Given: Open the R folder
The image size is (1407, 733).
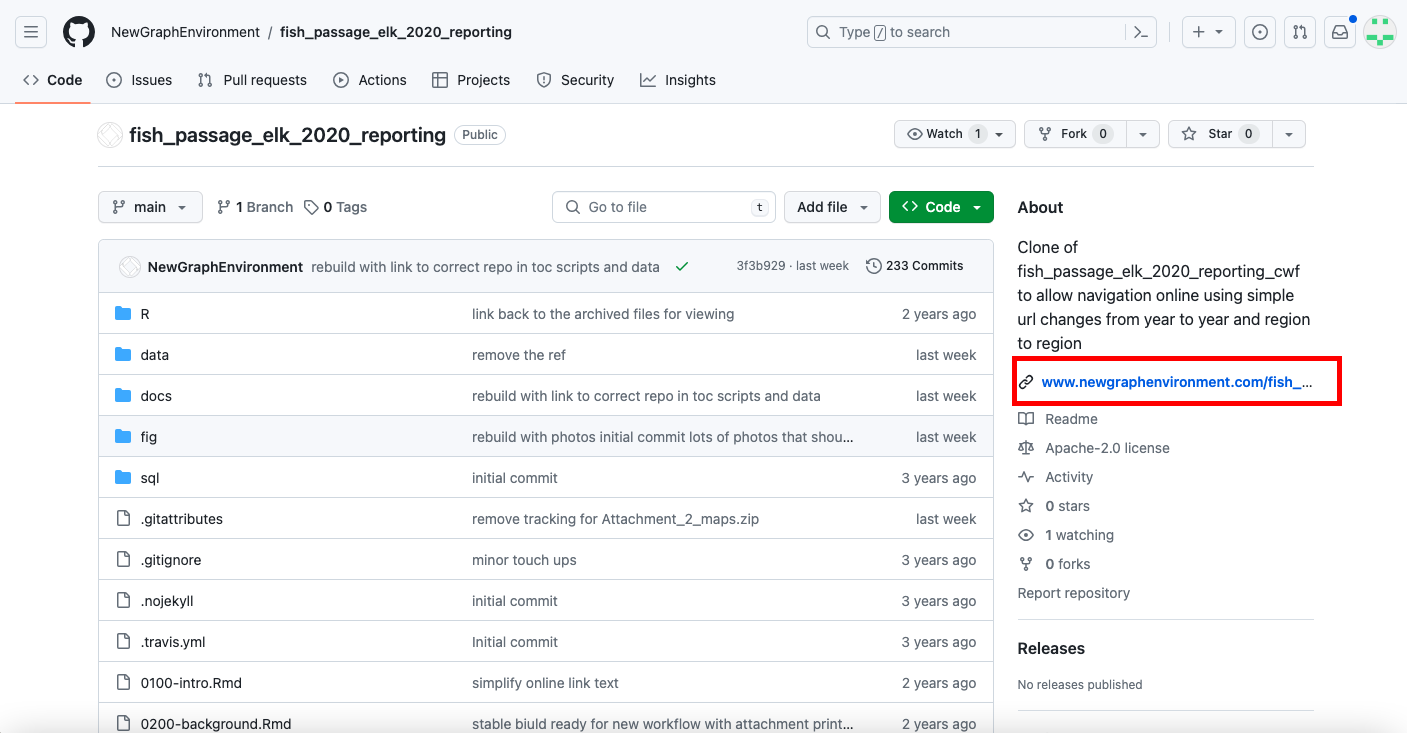Looking at the screenshot, I should click(145, 314).
